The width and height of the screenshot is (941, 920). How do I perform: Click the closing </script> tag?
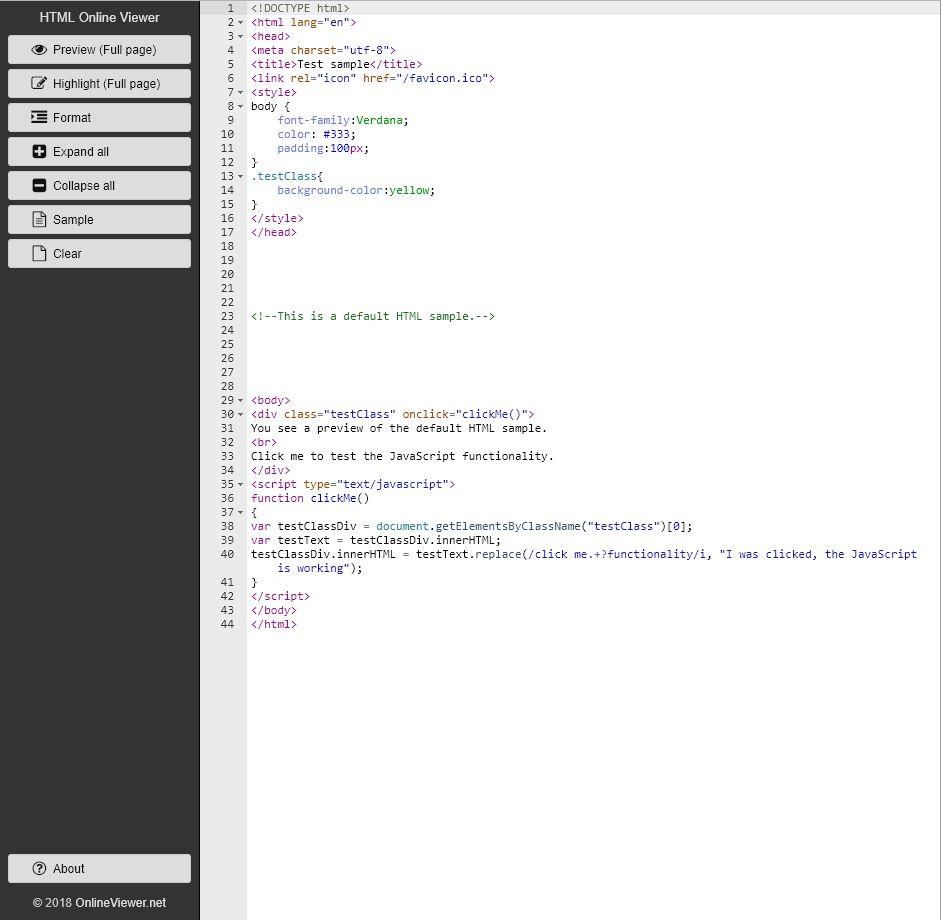[280, 597]
